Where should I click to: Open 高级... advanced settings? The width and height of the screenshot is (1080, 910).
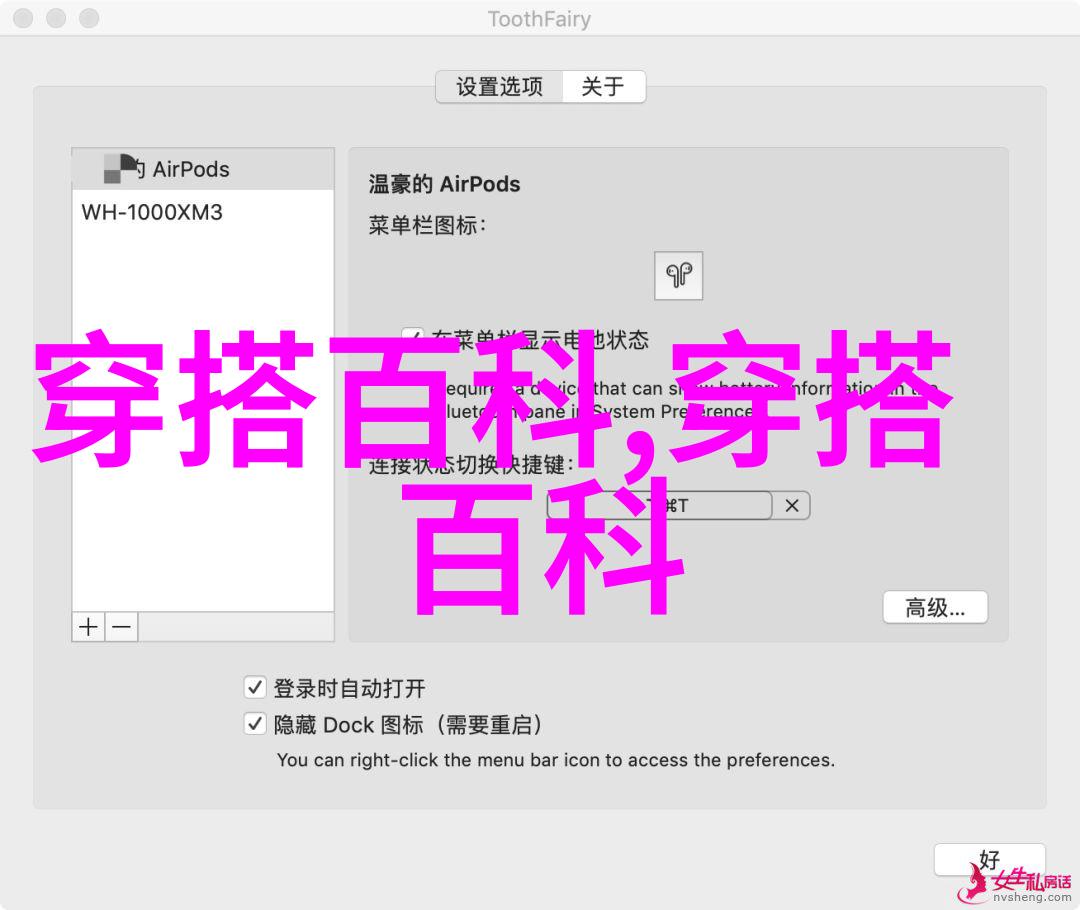pos(935,608)
